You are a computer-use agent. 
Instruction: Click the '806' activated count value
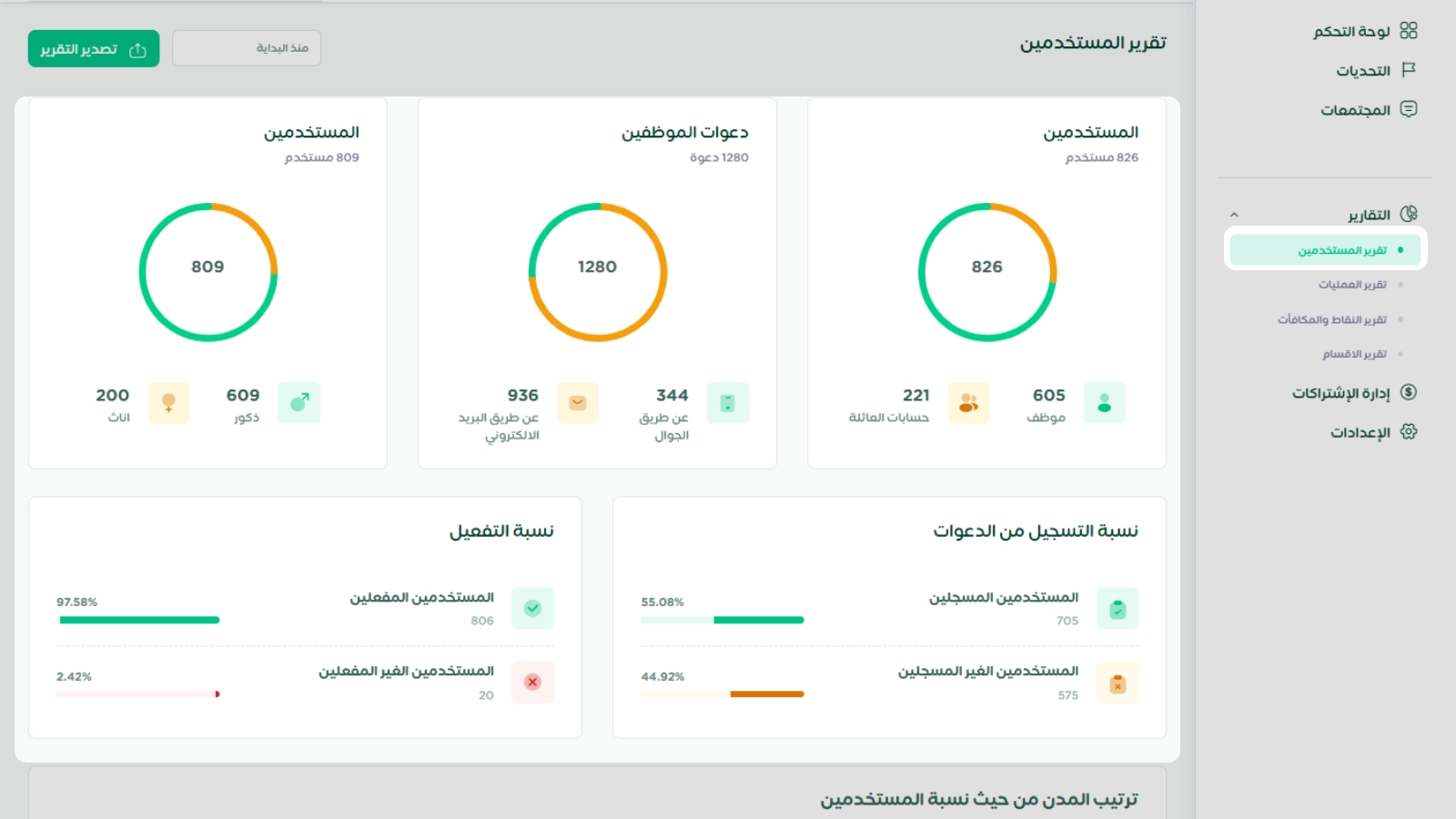482,621
